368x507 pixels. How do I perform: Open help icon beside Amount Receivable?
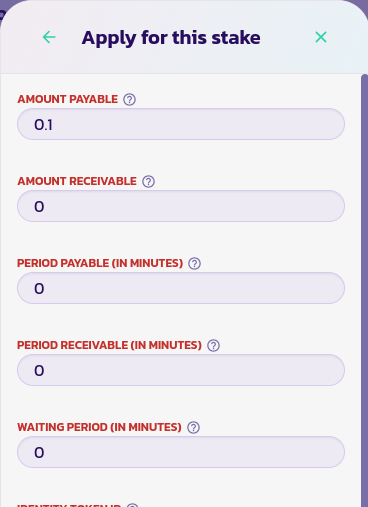(148, 181)
